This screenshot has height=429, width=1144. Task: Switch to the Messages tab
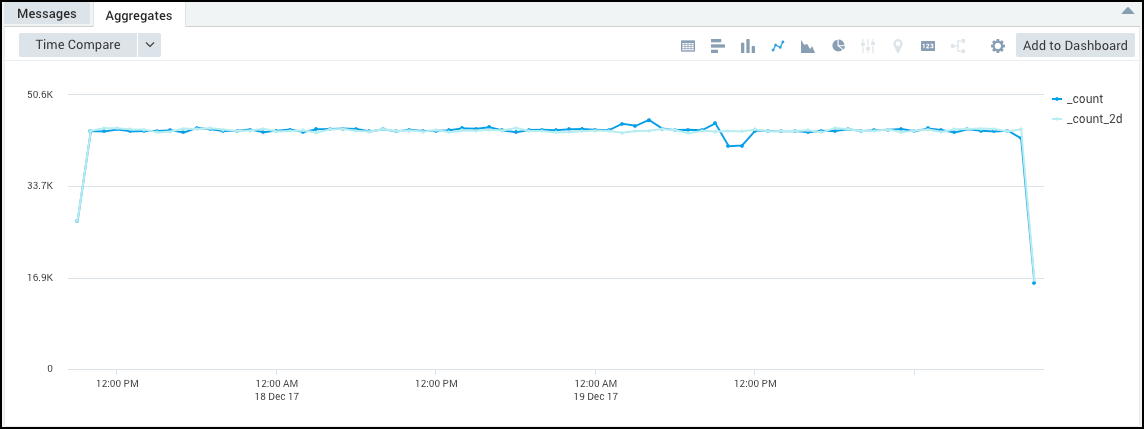[x=47, y=14]
